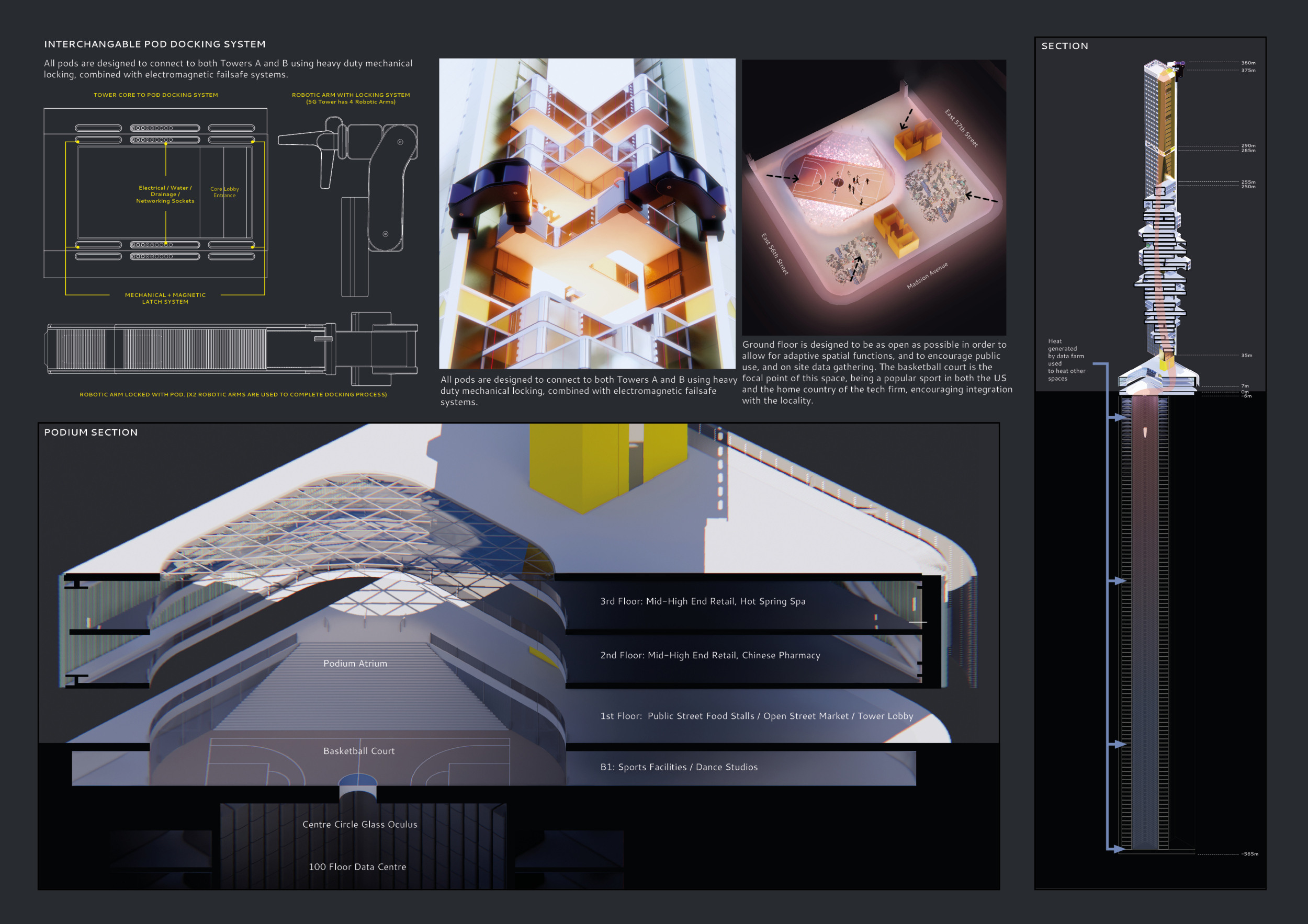Click the 380m height marker

[x=1248, y=63]
